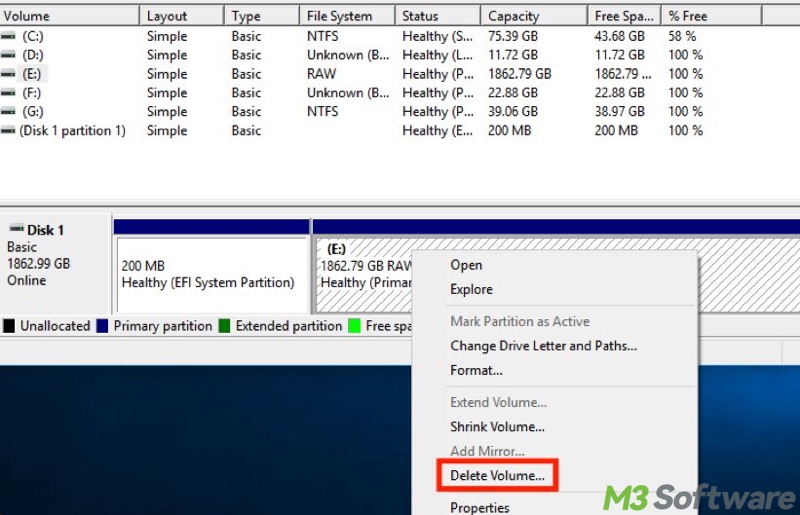Sort by the File System column header
800x515 pixels.
pyautogui.click(x=347, y=16)
